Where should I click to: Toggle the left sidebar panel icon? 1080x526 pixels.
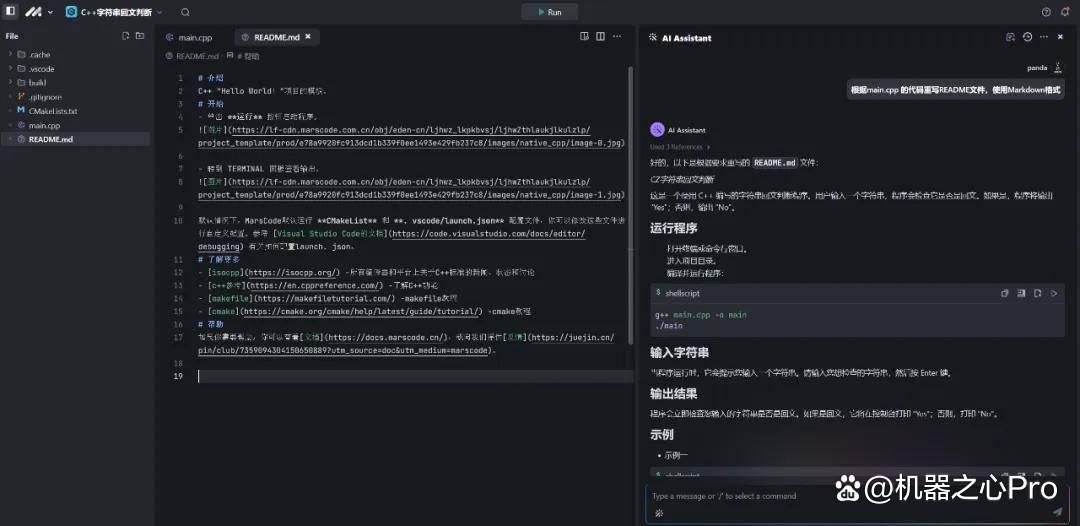pyautogui.click(x=10, y=12)
